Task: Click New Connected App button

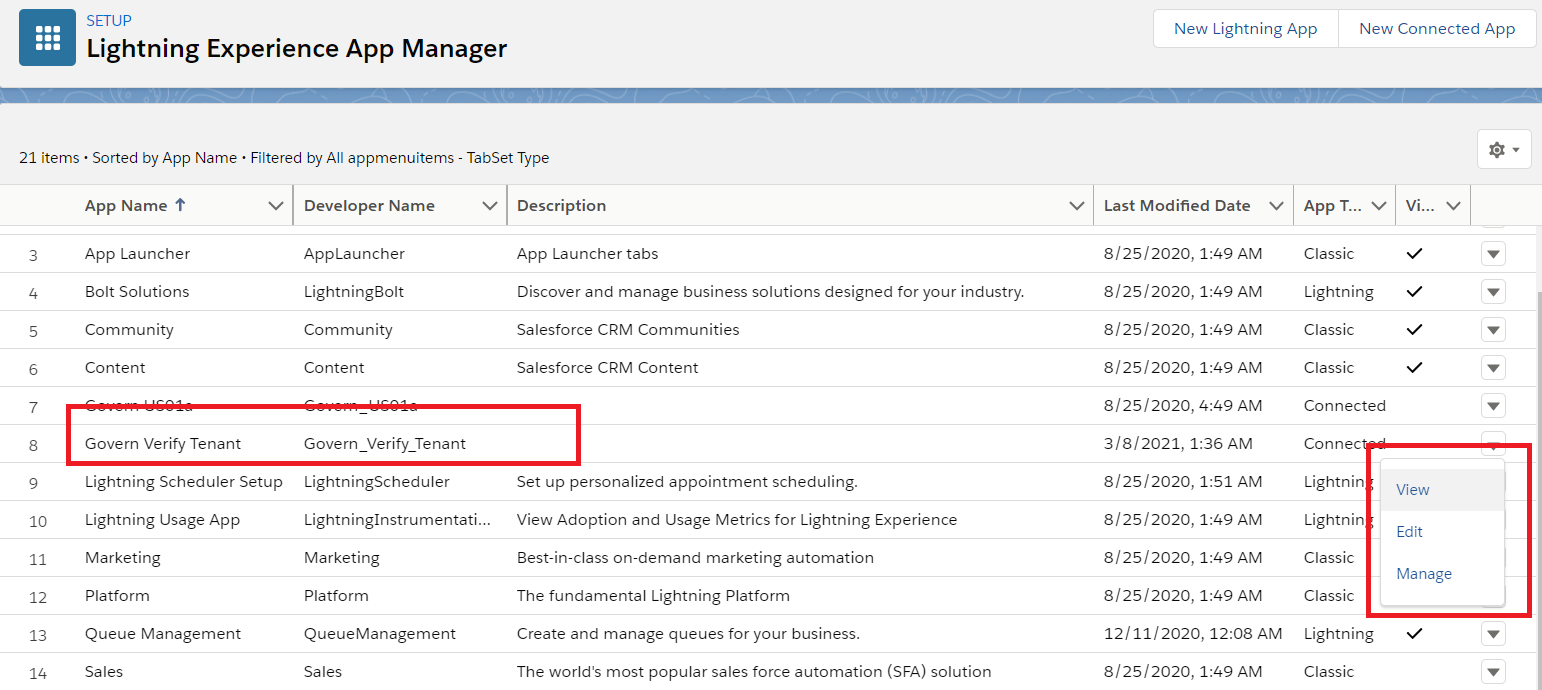Action: click(1437, 29)
